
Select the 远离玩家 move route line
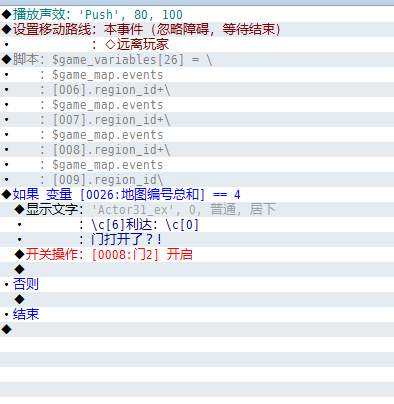pos(197,44)
